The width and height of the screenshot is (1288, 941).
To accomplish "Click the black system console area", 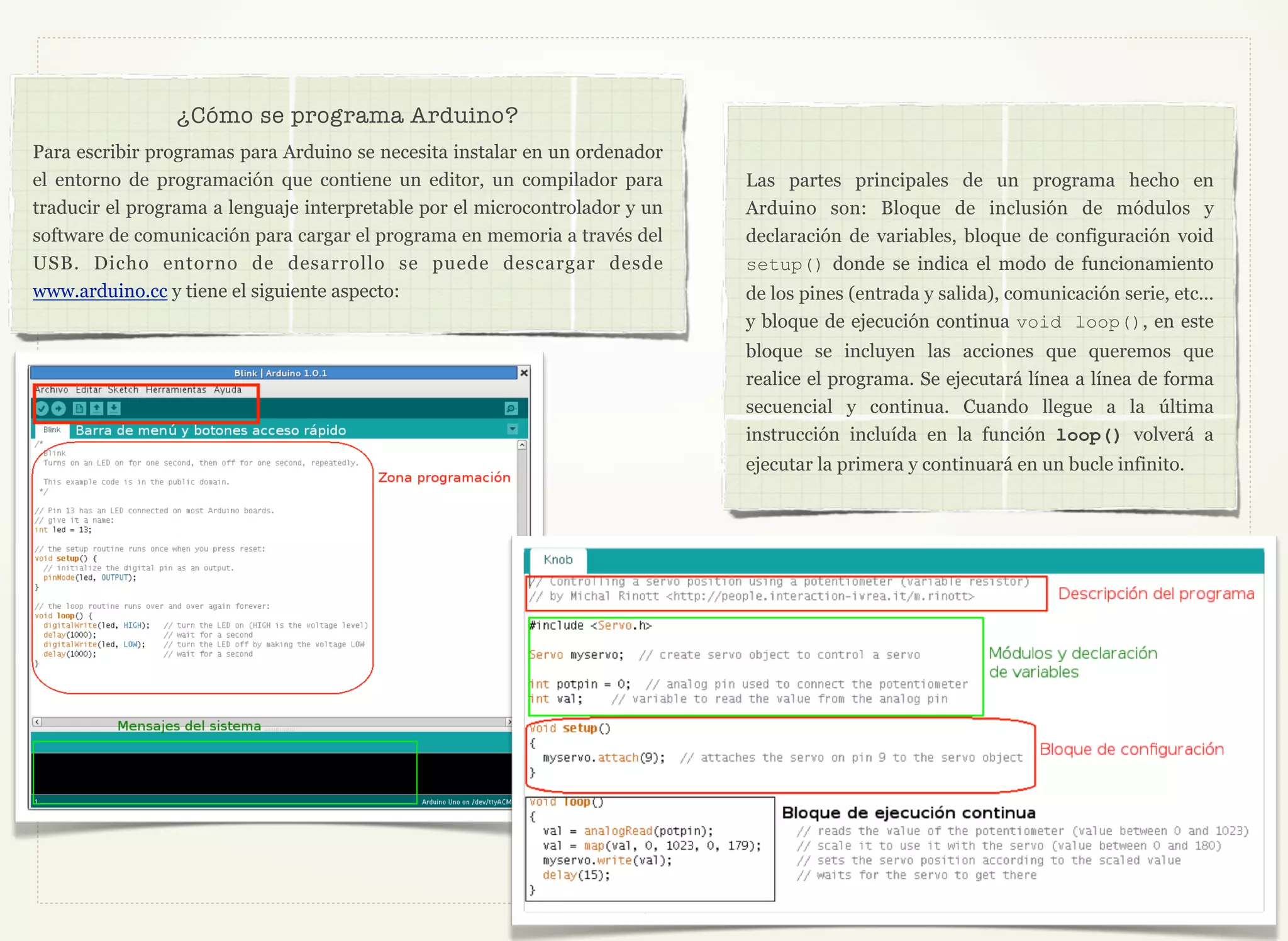I will click(272, 774).
